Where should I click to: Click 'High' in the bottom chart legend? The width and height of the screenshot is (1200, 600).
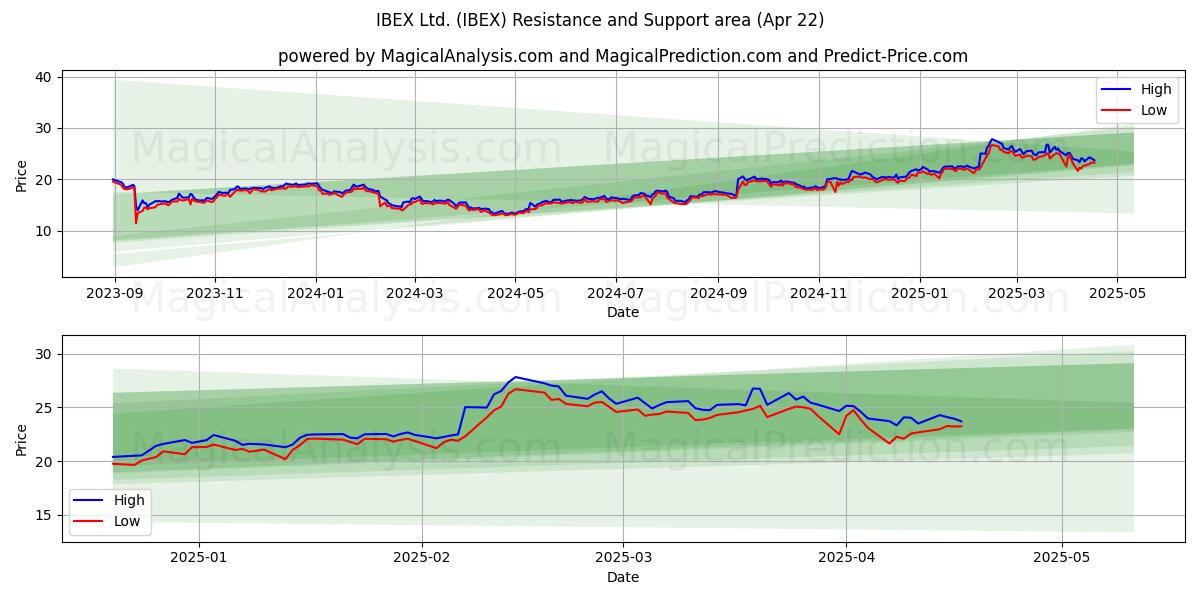click(x=128, y=500)
